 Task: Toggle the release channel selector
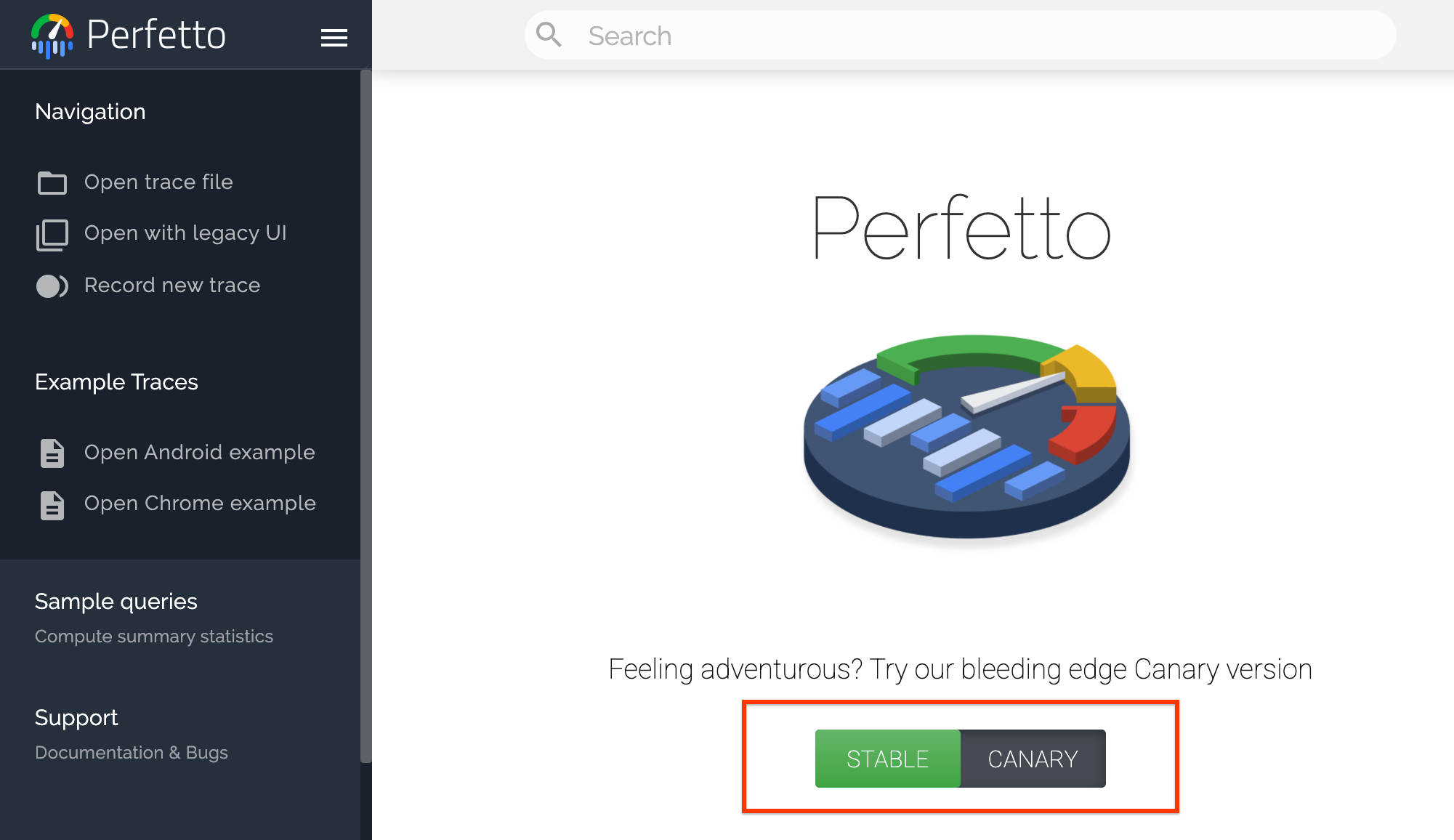[960, 759]
